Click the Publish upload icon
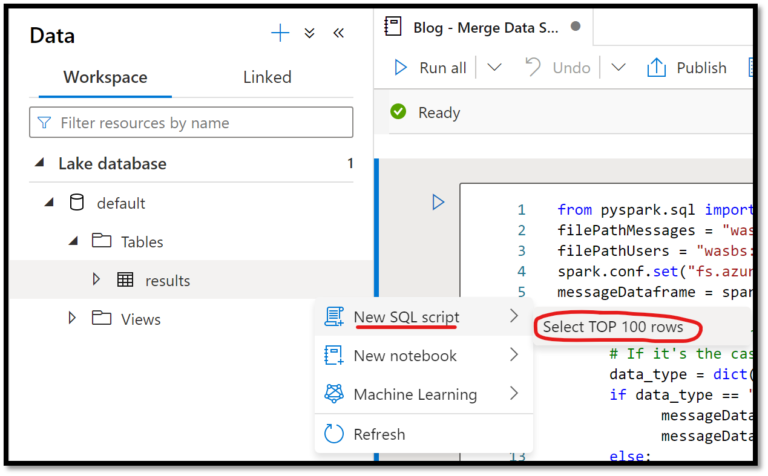Image resolution: width=768 pixels, height=476 pixels. tap(656, 68)
